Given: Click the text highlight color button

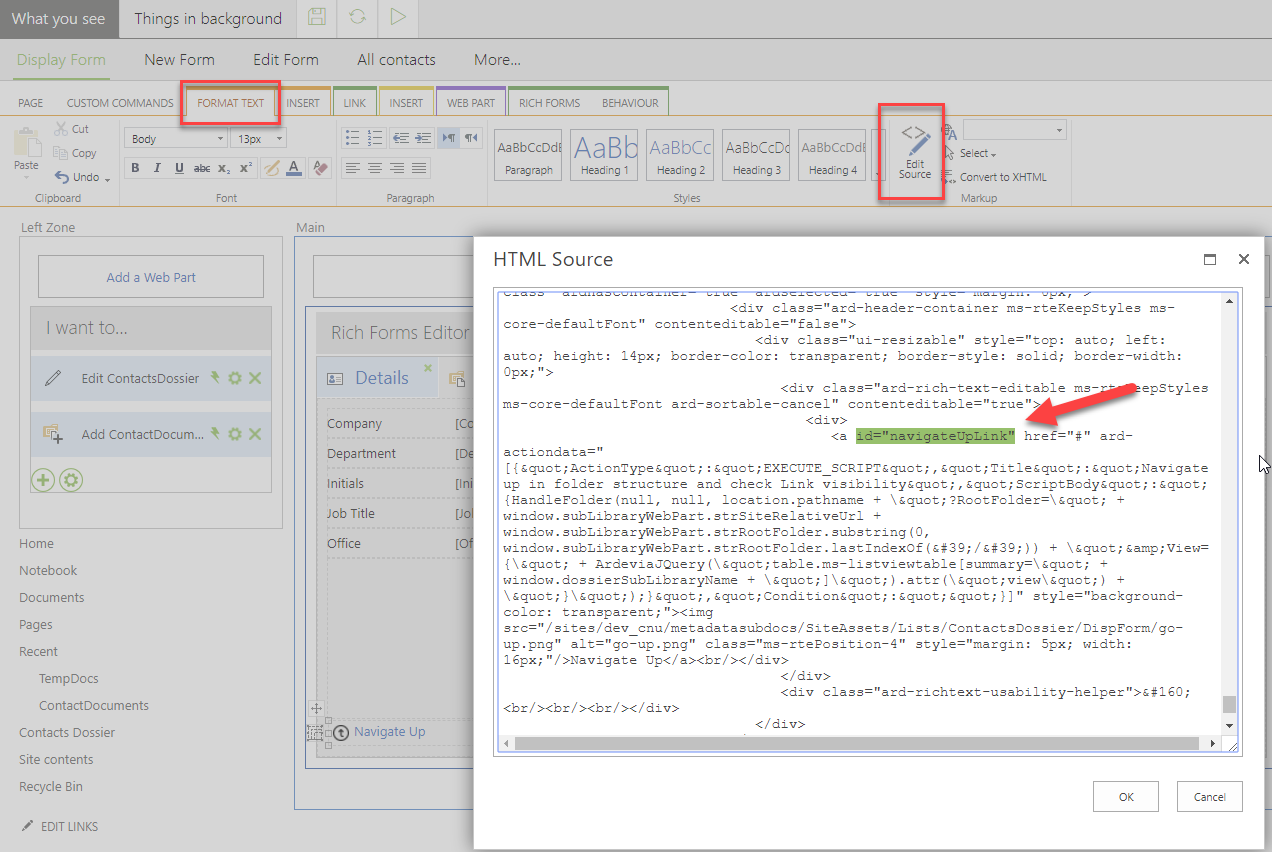Looking at the screenshot, I should 271,169.
